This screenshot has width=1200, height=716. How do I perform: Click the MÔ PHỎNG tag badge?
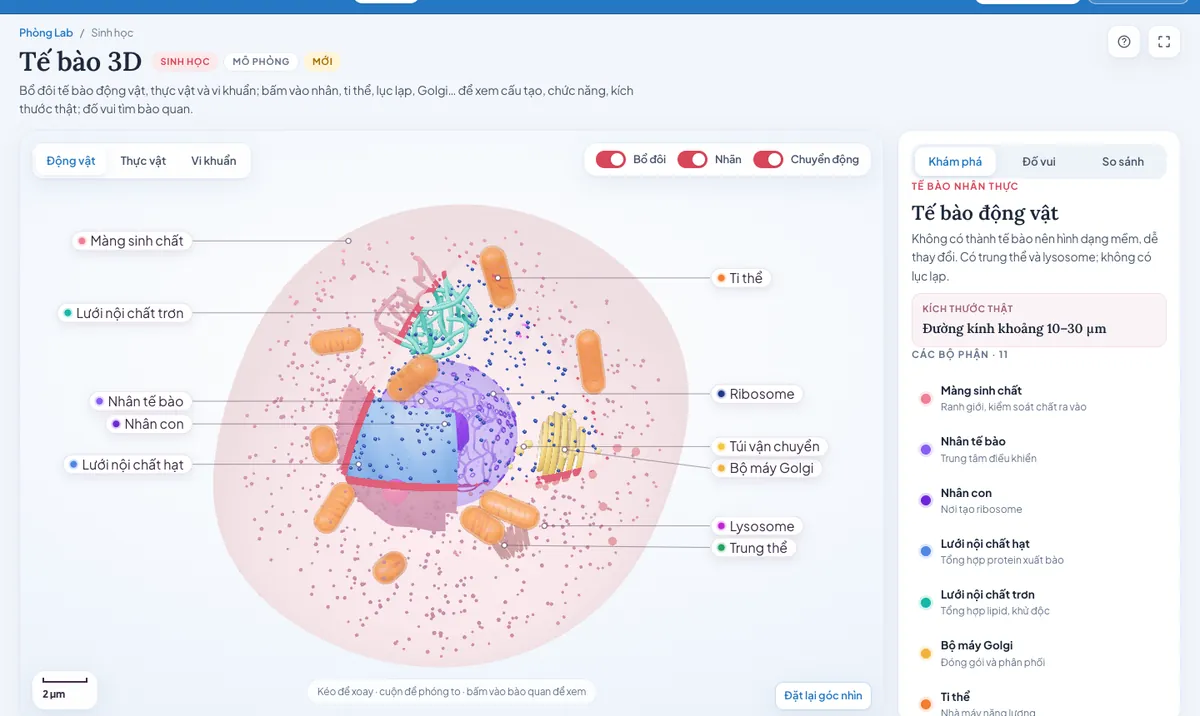[261, 62]
